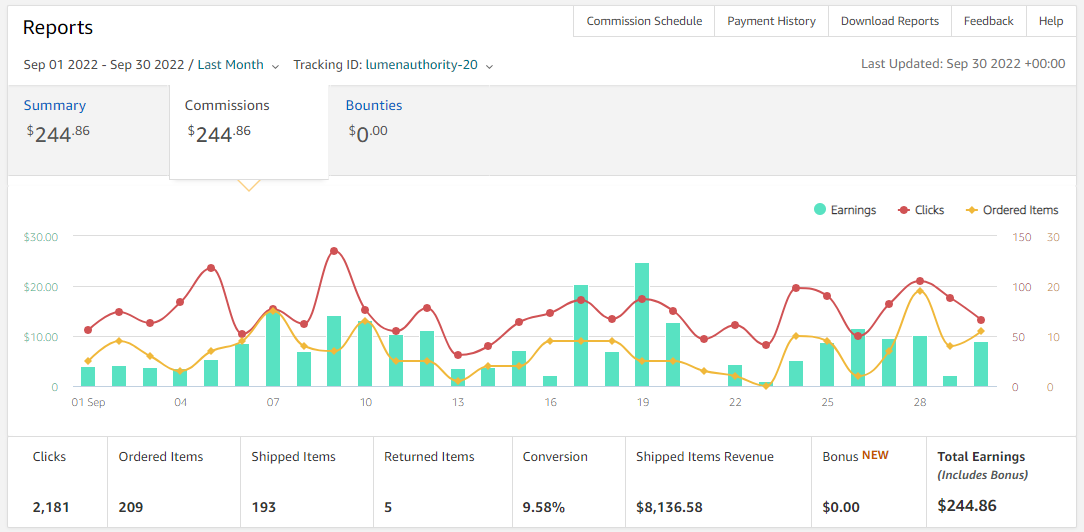Toggle the Ordered Items legend series
The width and height of the screenshot is (1084, 532).
(1011, 210)
